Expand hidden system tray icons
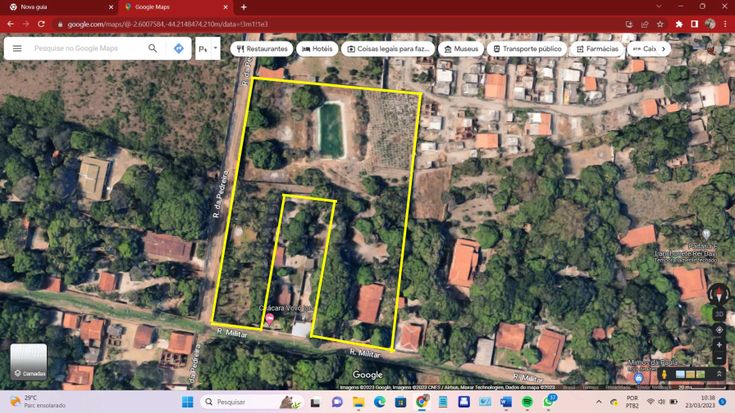Image resolution: width=735 pixels, height=413 pixels. click(x=599, y=402)
